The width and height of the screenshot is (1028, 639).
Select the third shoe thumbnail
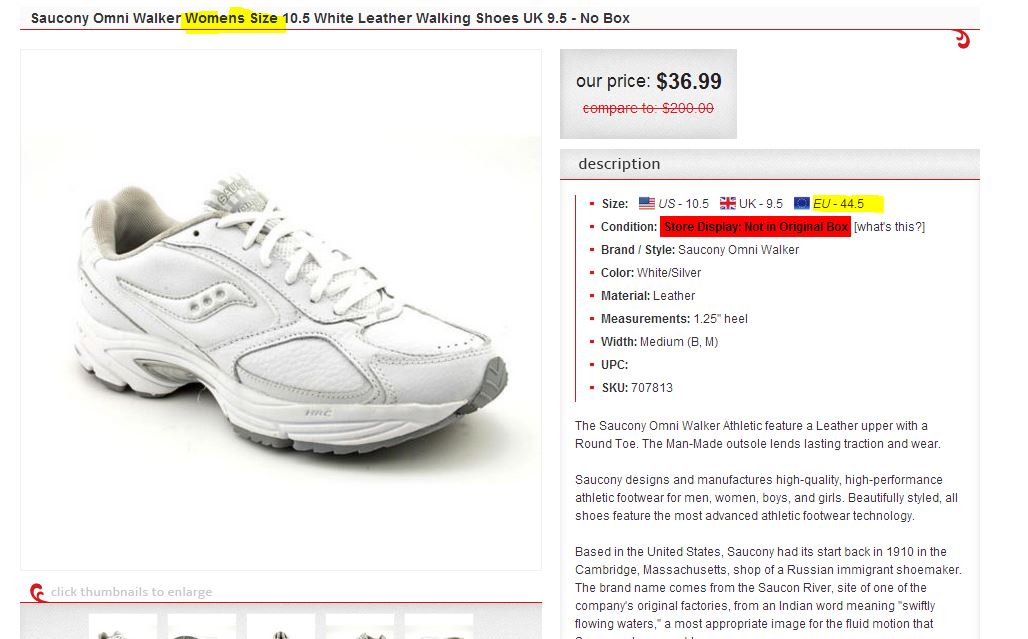[281, 628]
